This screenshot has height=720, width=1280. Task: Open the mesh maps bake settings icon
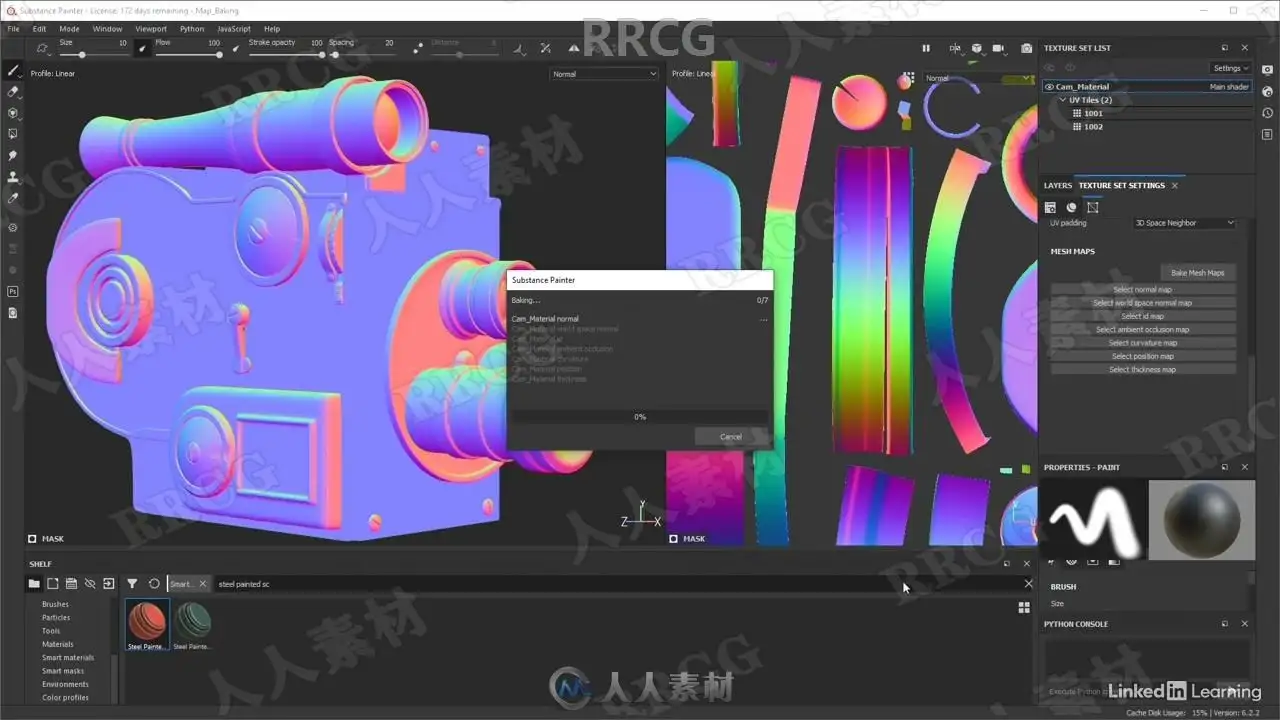(1093, 207)
